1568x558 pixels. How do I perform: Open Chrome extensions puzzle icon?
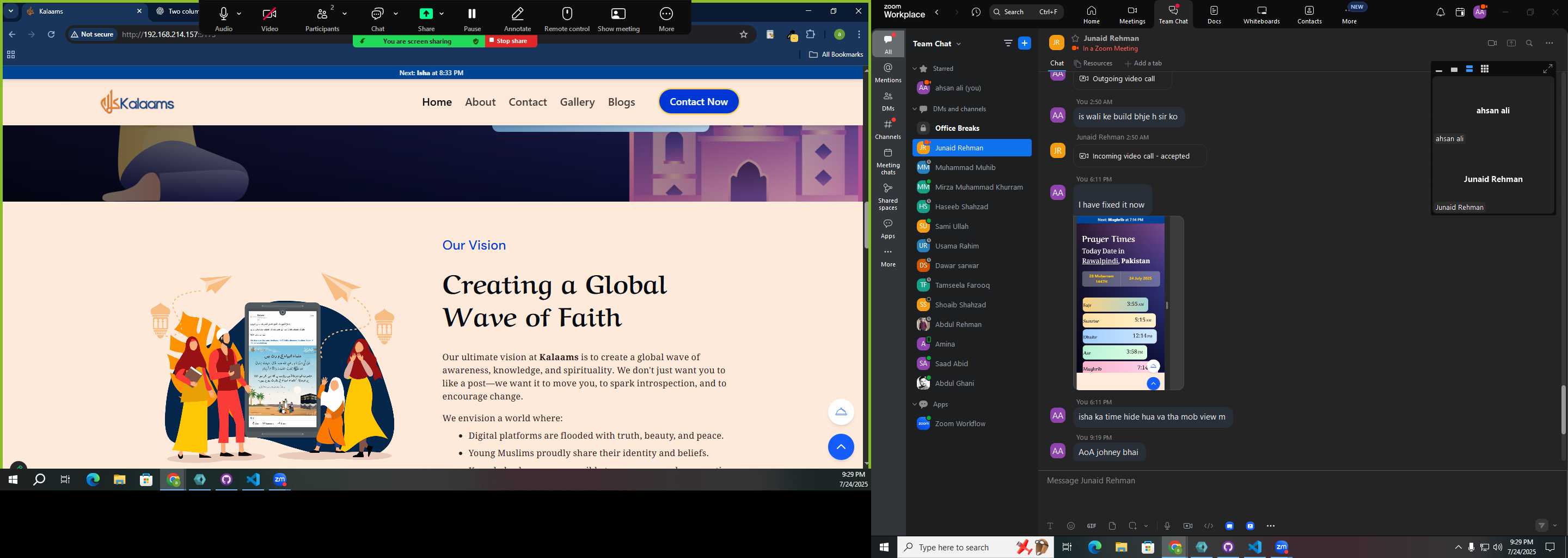pyautogui.click(x=811, y=35)
